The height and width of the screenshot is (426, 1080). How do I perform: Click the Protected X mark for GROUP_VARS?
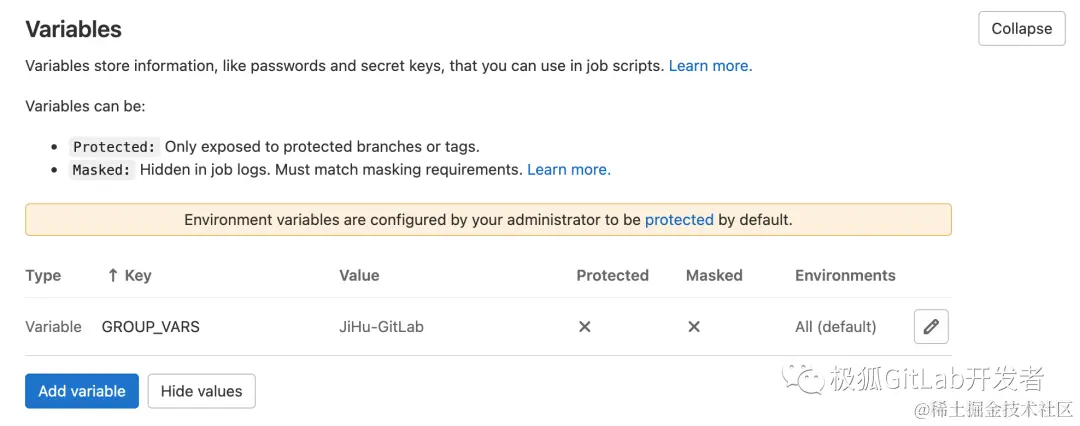click(585, 326)
